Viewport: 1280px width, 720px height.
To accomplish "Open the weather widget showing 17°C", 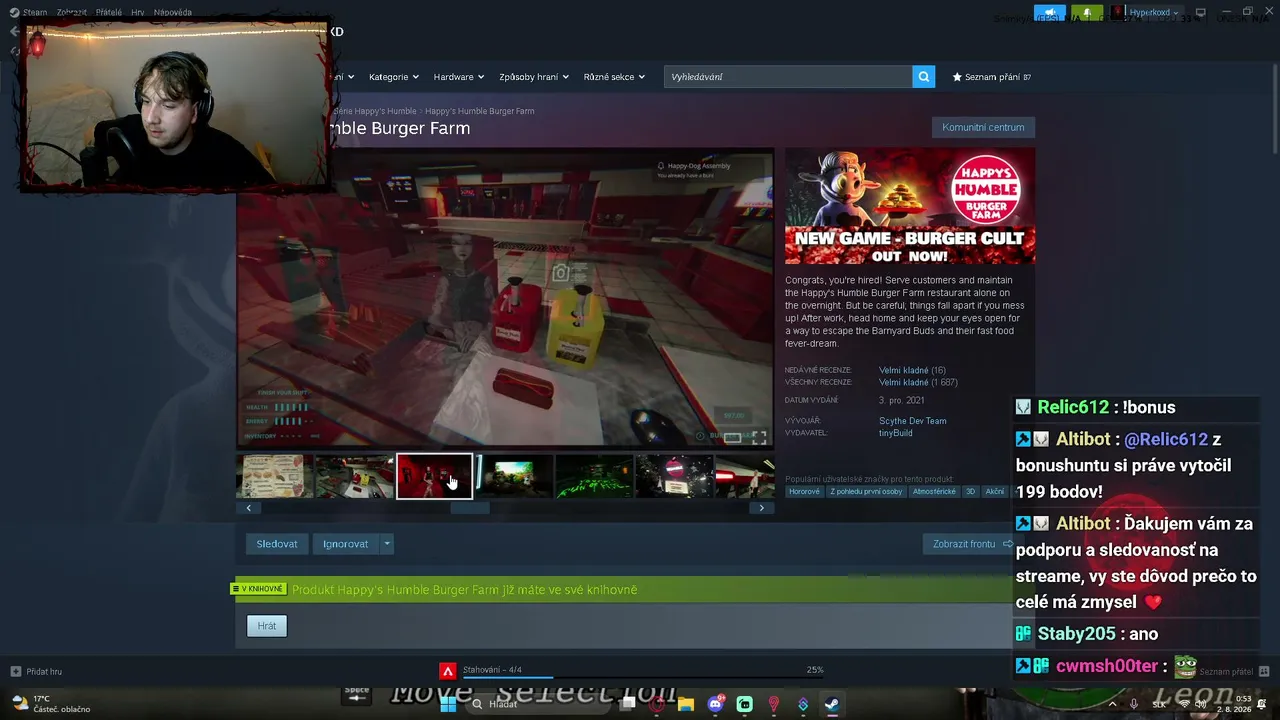I will tap(50, 704).
